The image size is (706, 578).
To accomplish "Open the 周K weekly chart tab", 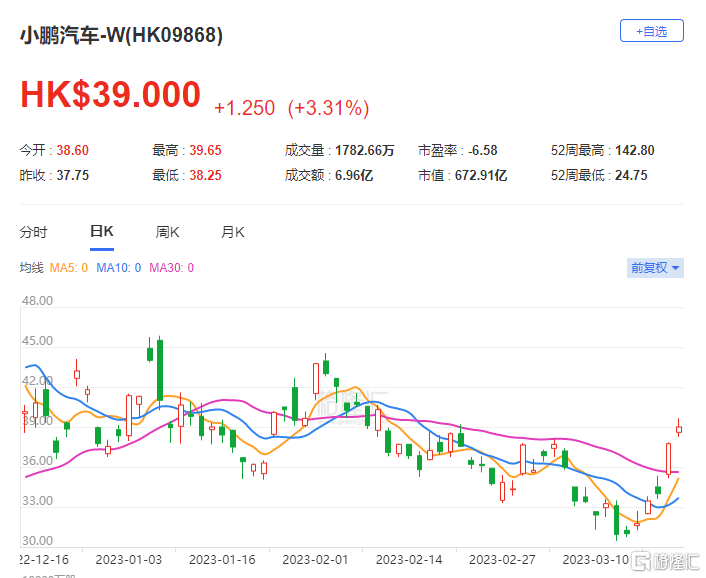I will click(x=167, y=232).
